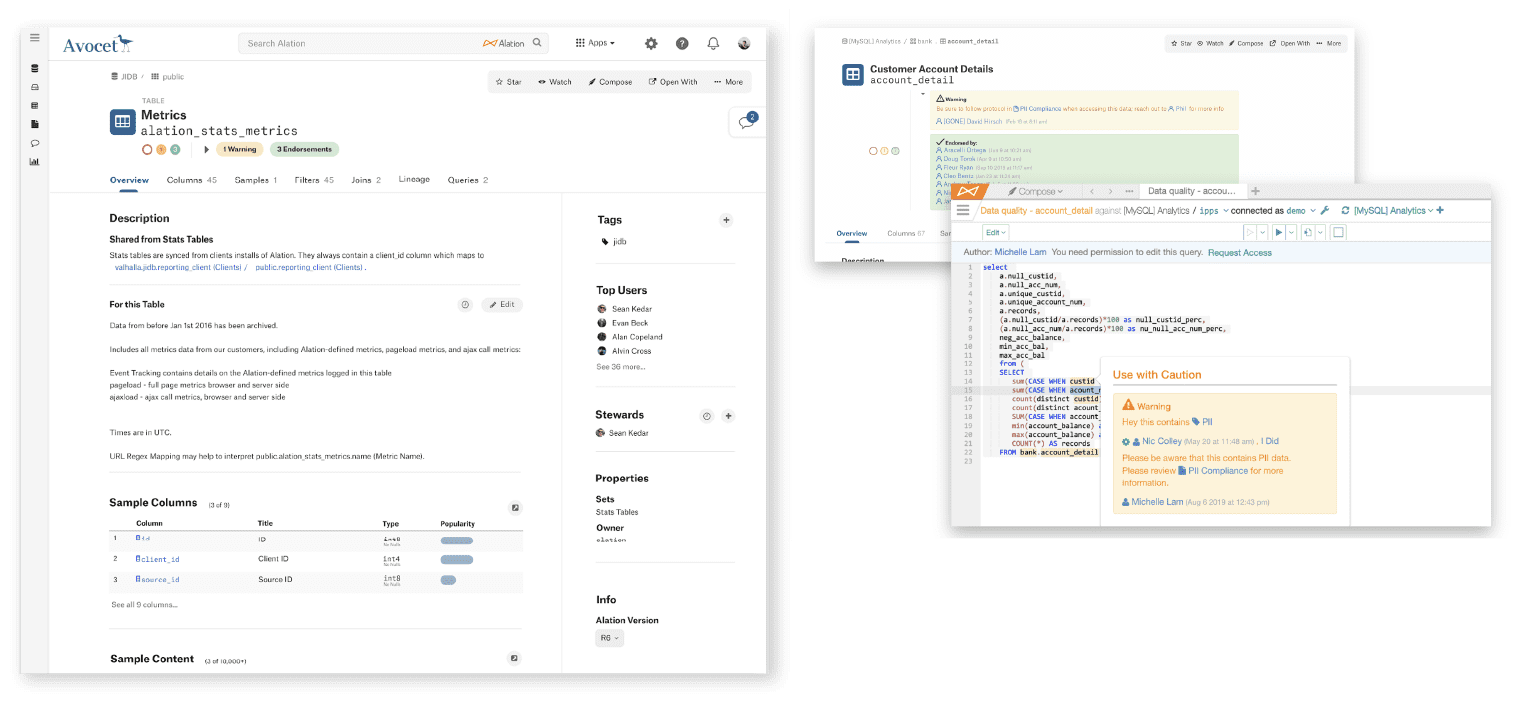The image size is (1520, 720).
Task: Open the 1 Warning badge
Action: click(x=239, y=150)
